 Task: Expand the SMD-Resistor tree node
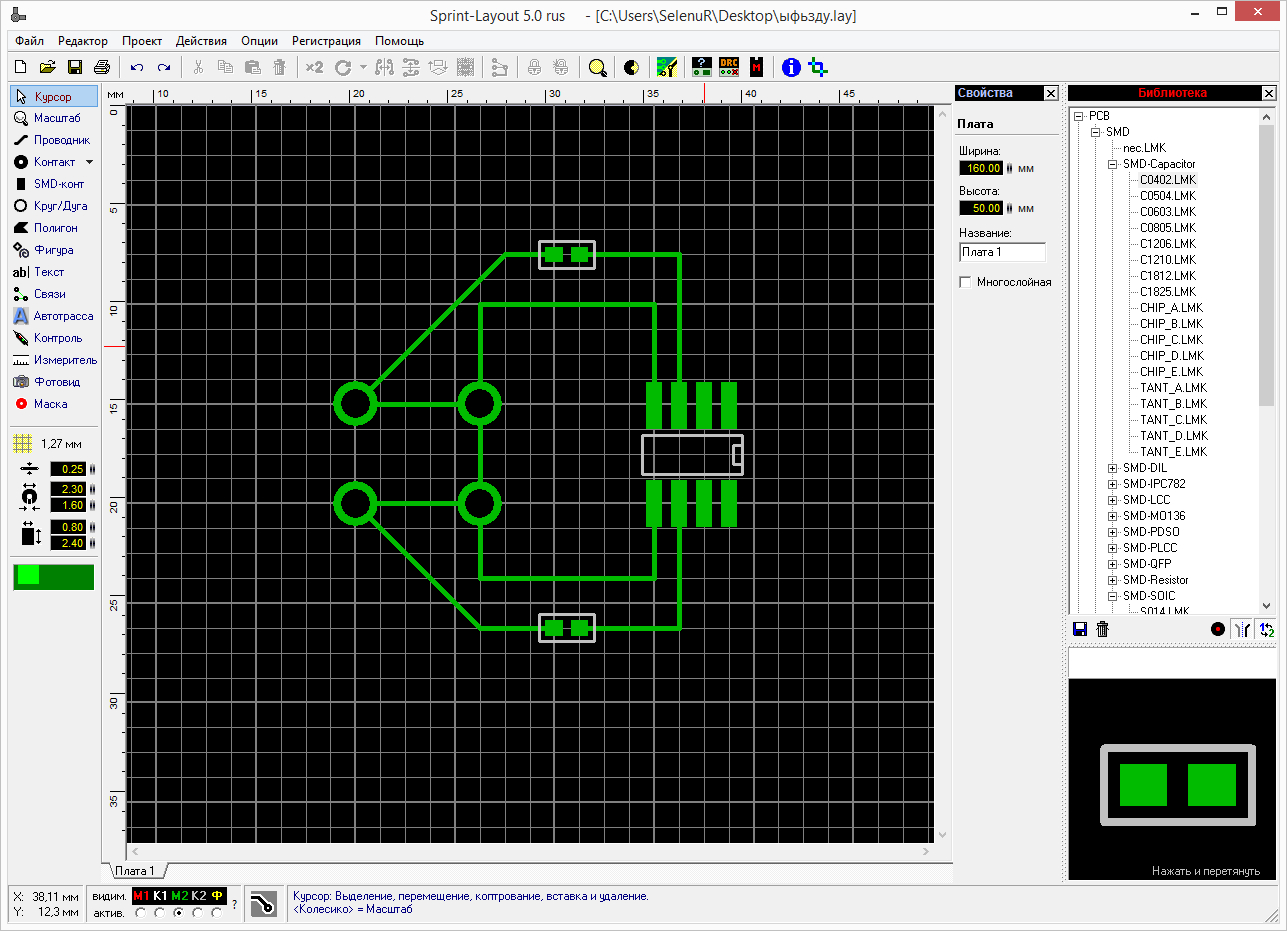click(1113, 580)
